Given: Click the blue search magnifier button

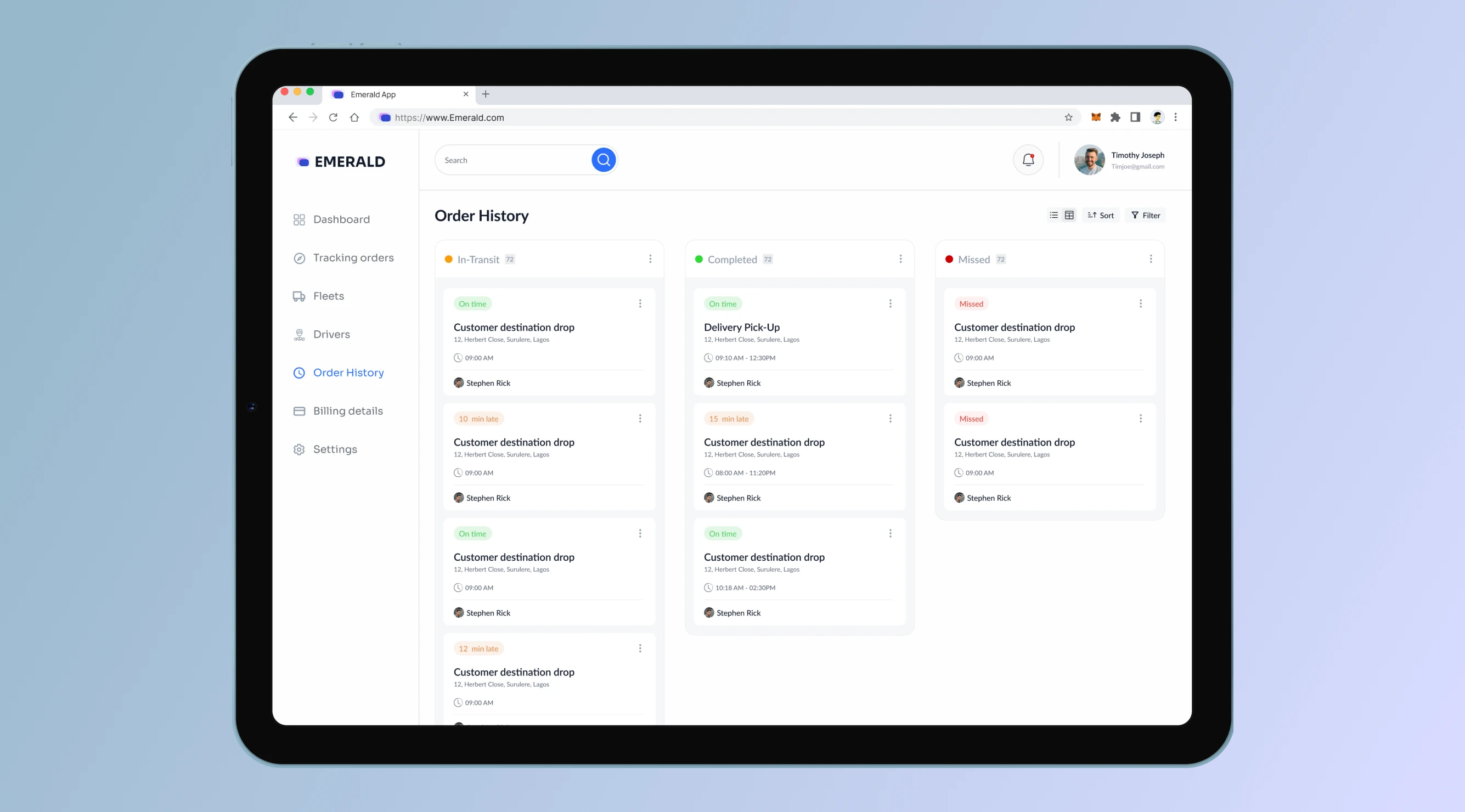Looking at the screenshot, I should click(x=604, y=160).
